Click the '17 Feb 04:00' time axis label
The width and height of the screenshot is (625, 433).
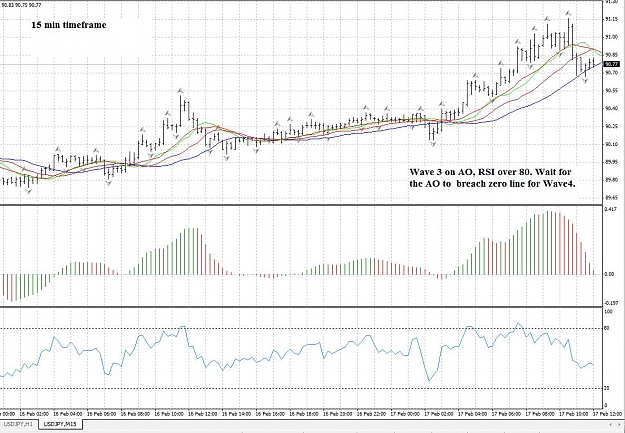pyautogui.click(x=474, y=414)
